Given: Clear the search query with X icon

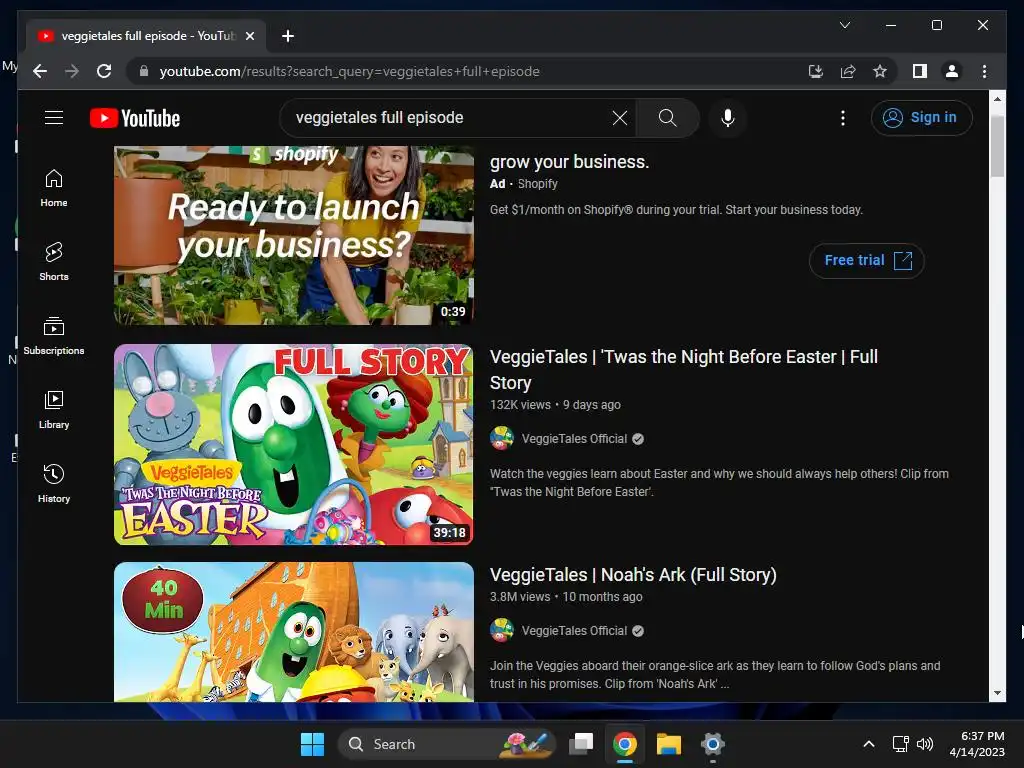Looking at the screenshot, I should [x=620, y=118].
